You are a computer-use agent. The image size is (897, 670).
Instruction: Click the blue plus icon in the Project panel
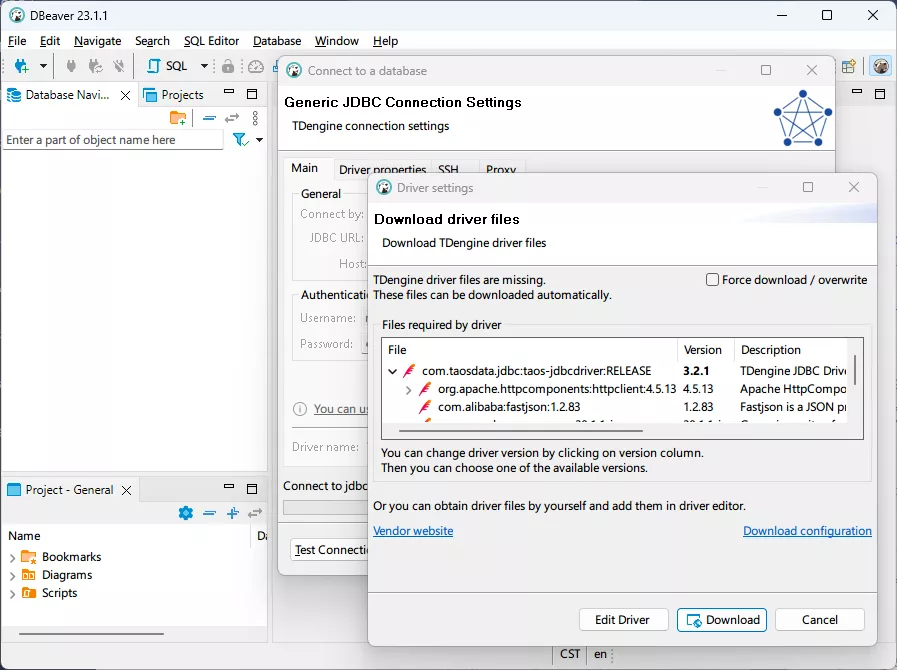[x=233, y=513]
